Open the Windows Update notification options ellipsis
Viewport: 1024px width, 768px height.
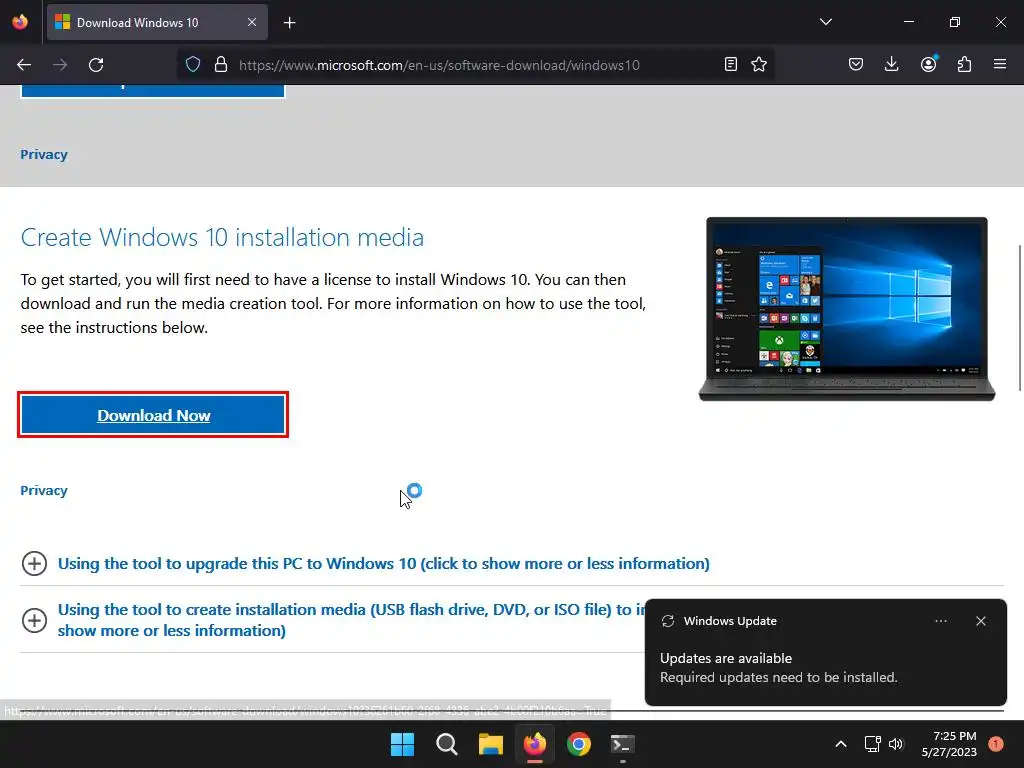pos(940,621)
